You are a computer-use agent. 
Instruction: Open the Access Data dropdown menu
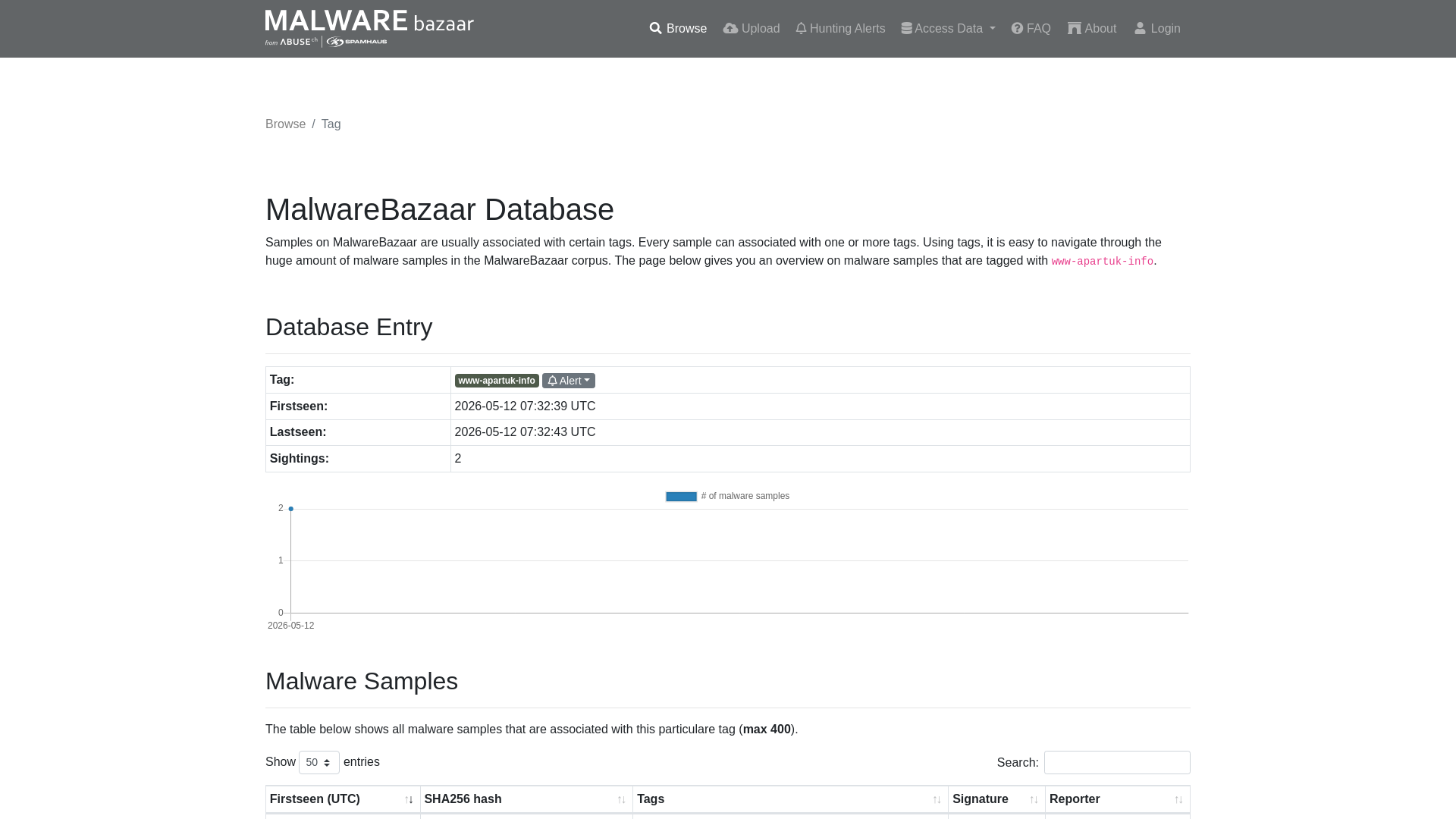click(x=948, y=29)
